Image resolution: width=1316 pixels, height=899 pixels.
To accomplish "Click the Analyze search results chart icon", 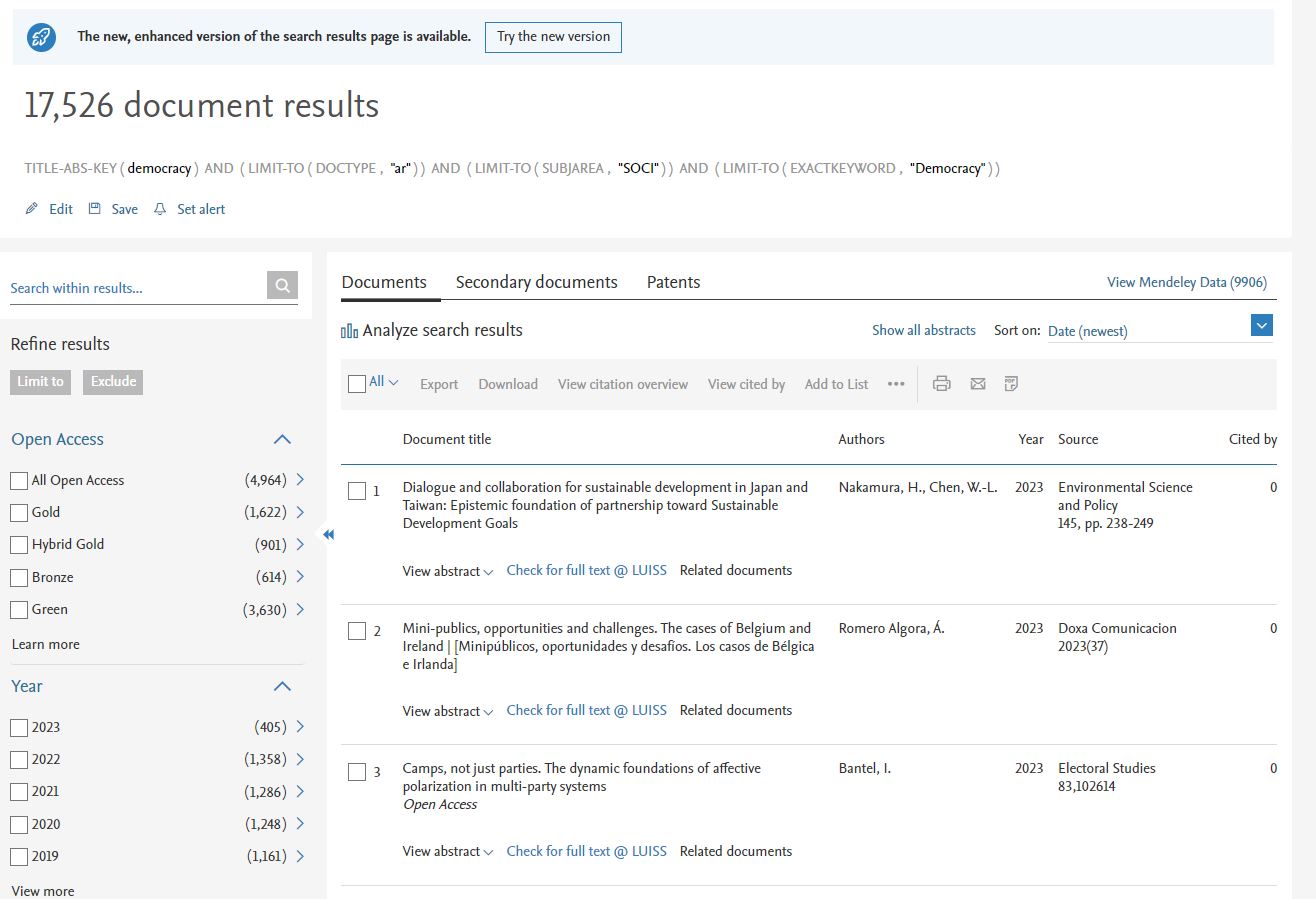I will (349, 330).
